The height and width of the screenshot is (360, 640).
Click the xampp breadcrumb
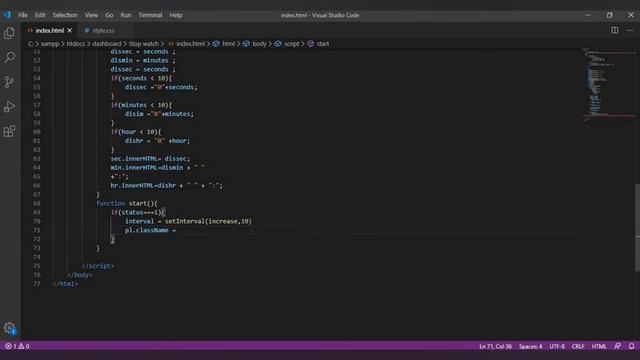pyautogui.click(x=50, y=44)
